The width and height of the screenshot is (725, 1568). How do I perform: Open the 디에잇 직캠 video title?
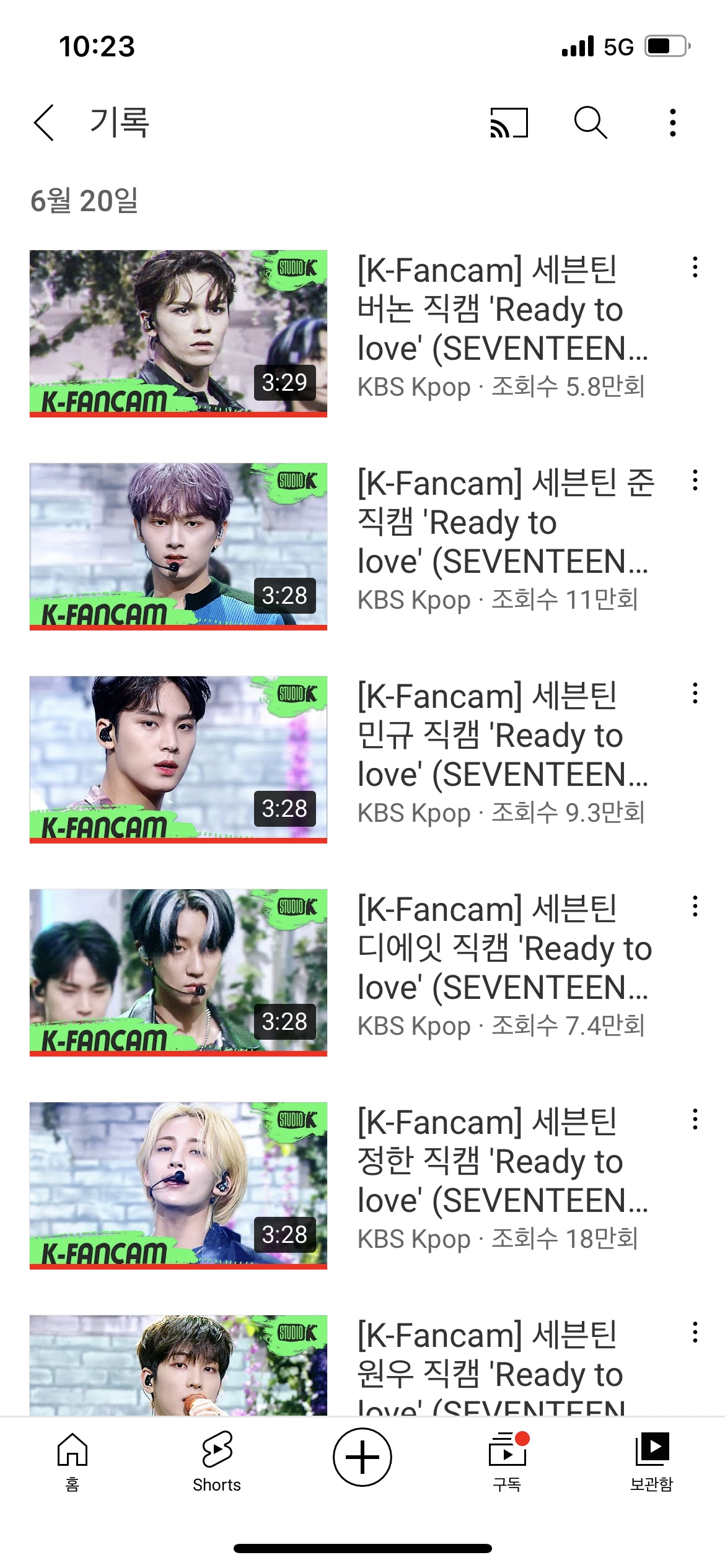pyautogui.click(x=504, y=948)
